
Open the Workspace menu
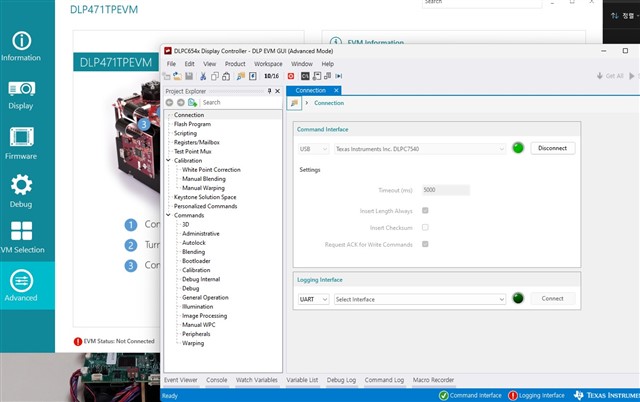(x=268, y=64)
